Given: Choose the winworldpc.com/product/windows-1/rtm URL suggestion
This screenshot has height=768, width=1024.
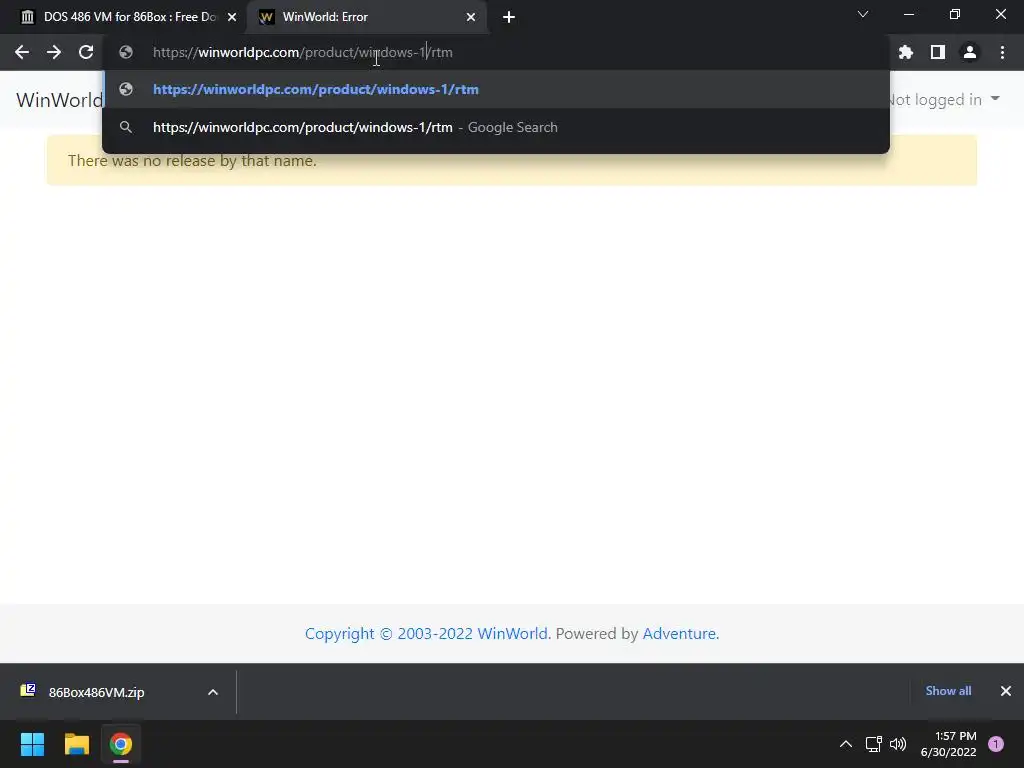Looking at the screenshot, I should pyautogui.click(x=496, y=89).
